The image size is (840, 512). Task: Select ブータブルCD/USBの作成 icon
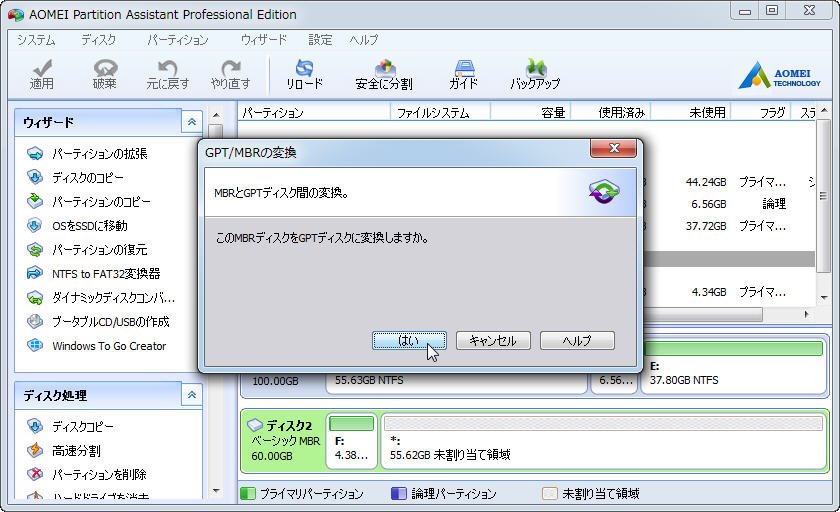[35, 321]
